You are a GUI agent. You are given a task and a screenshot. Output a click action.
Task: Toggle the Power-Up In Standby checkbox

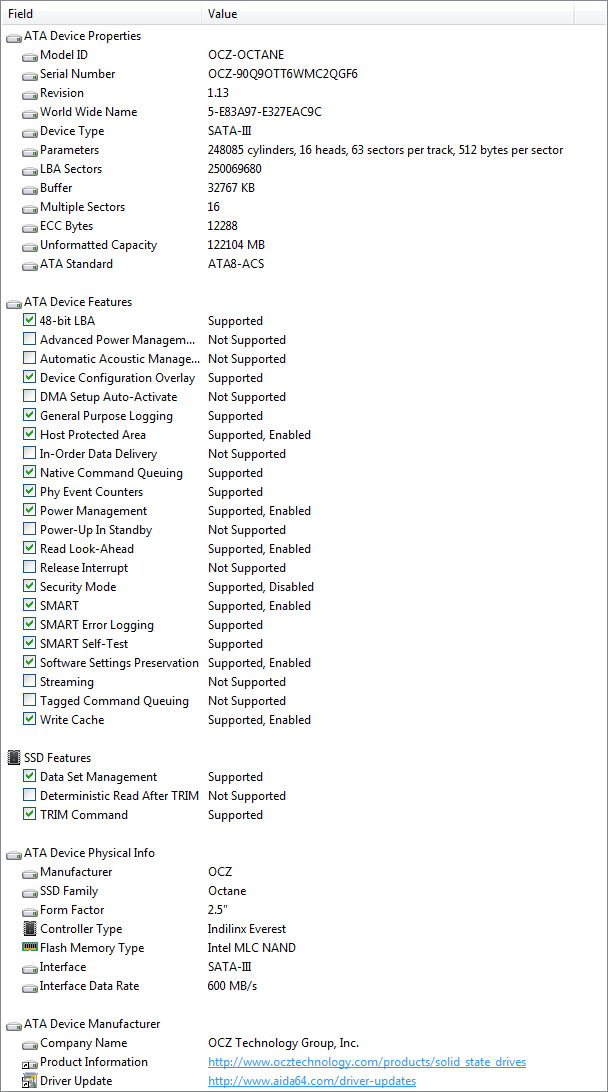point(29,529)
